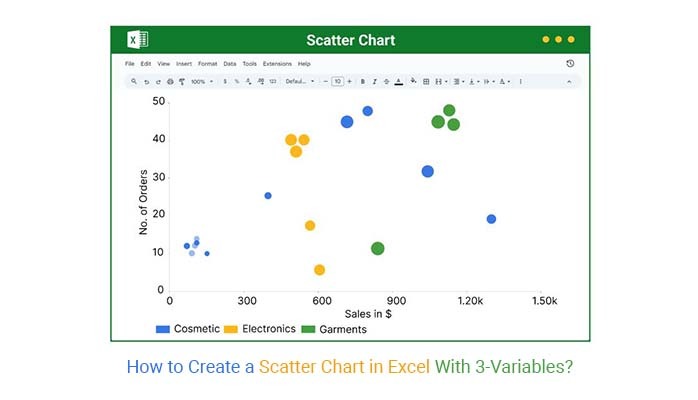The width and height of the screenshot is (698, 400).
Task: Open the Insert menu
Action: click(184, 63)
